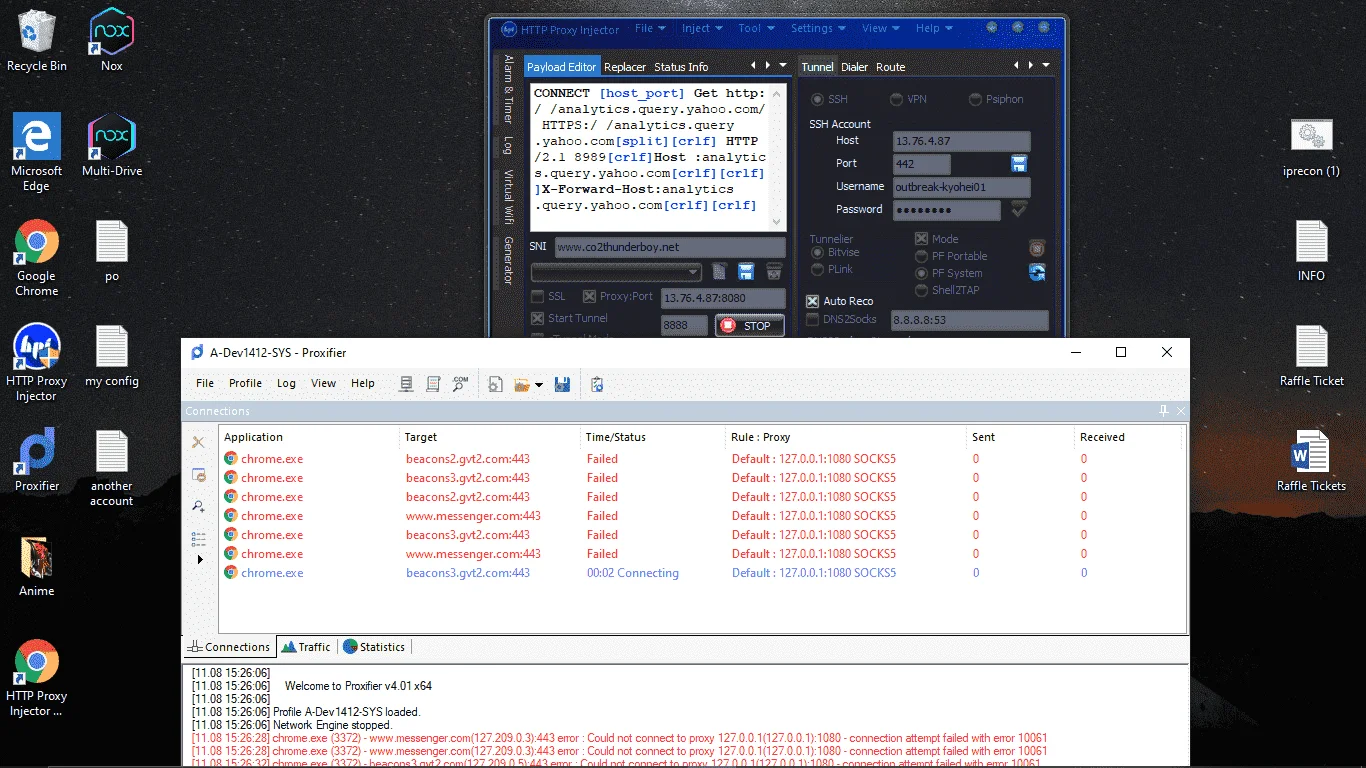Select the iprecon (1) desktop file
Viewport: 1366px width, 768px height.
1311,146
